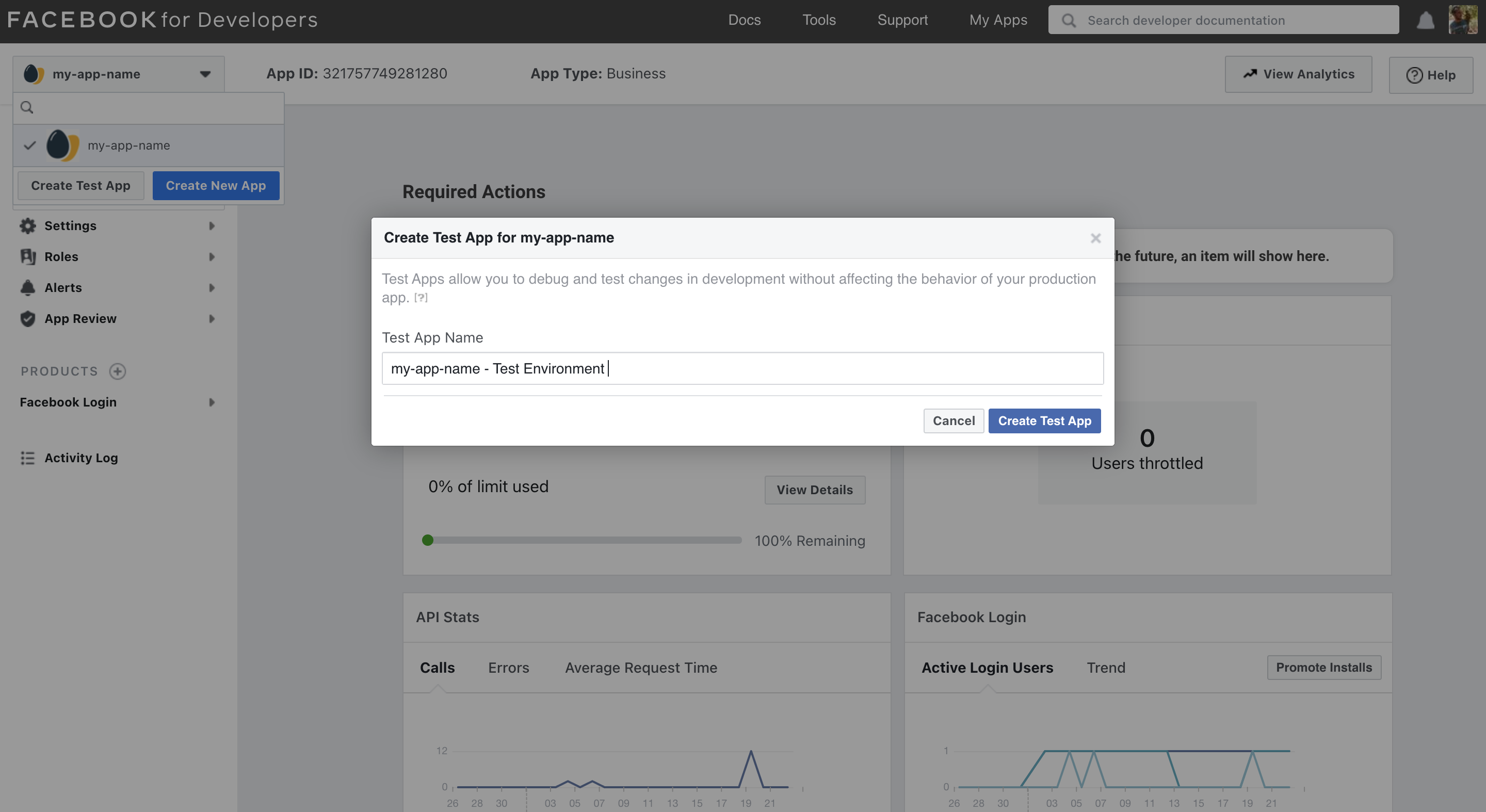Screen dimensions: 1486x812
Task: Select my-app-name in the app list
Action: tap(128, 145)
